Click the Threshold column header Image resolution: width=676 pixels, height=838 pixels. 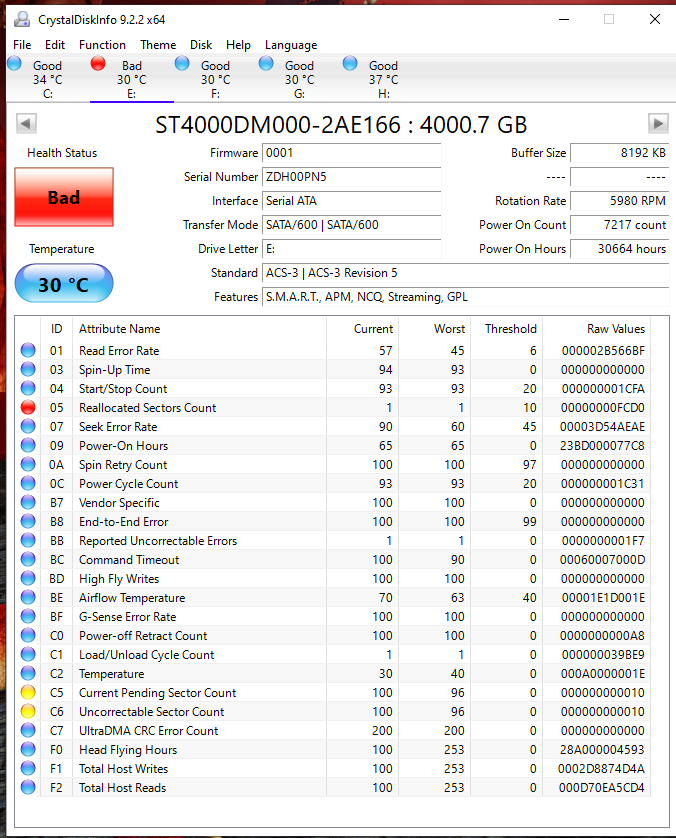[506, 329]
